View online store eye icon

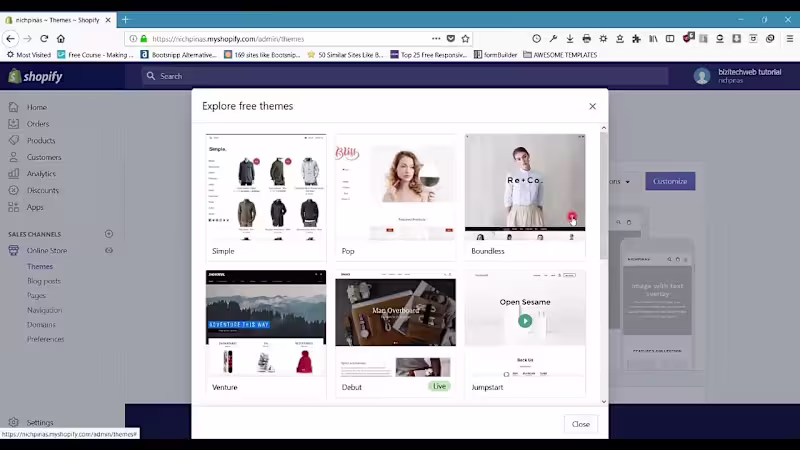(109, 251)
